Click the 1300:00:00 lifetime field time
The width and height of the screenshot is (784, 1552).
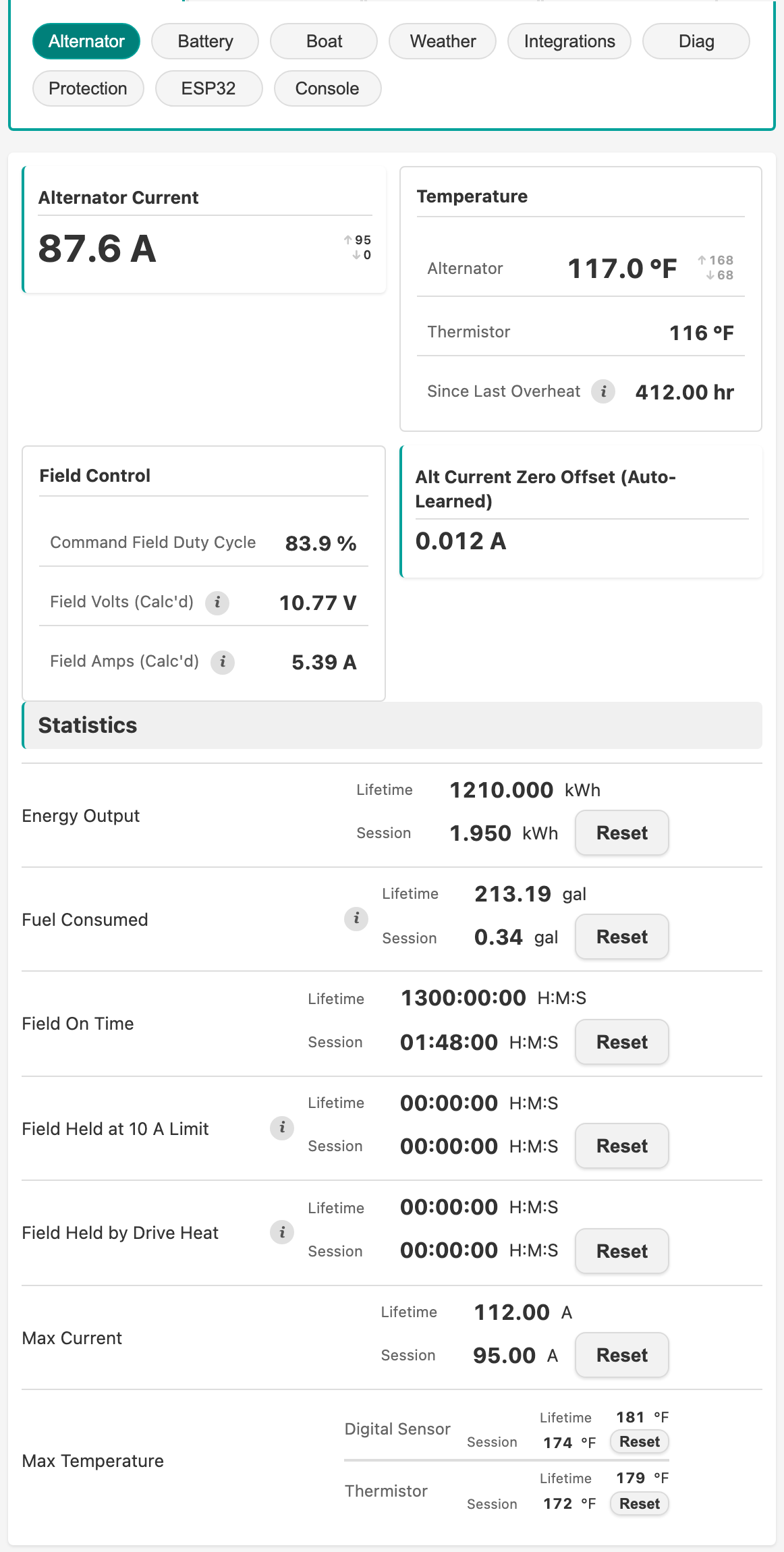tap(494, 998)
